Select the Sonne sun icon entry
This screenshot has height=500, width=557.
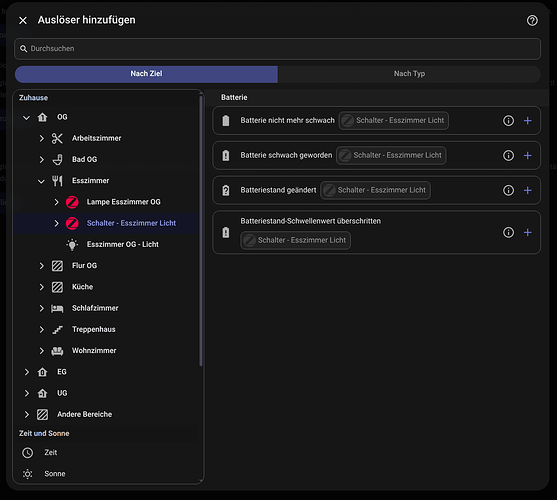[x=28, y=474]
